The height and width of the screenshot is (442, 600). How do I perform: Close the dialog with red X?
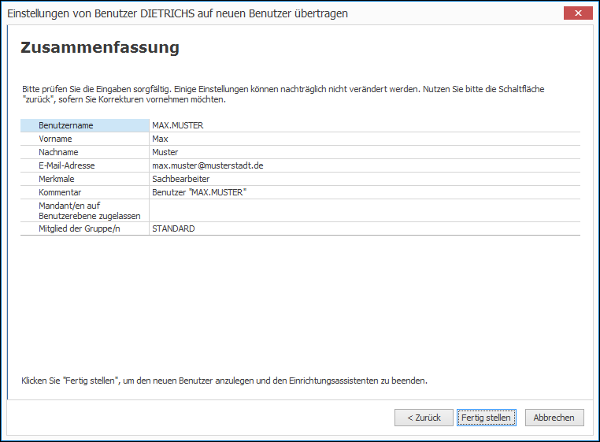coord(578,13)
